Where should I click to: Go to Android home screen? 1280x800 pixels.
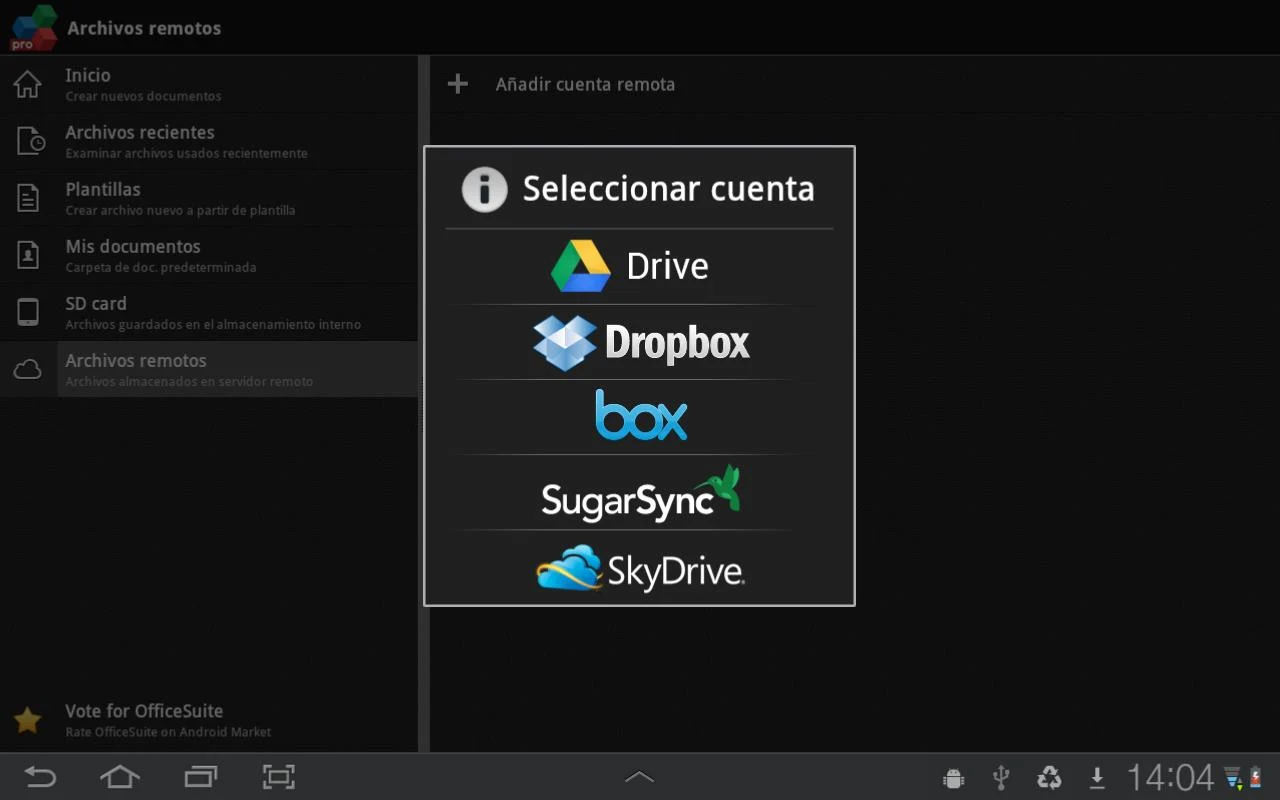pyautogui.click(x=120, y=777)
